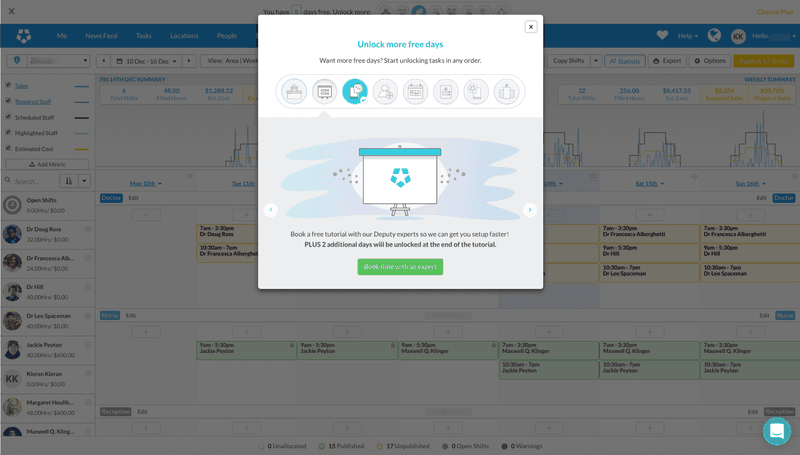Image resolution: width=800 pixels, height=455 pixels.
Task: Select the mobile app task icon
Action: pos(476,92)
